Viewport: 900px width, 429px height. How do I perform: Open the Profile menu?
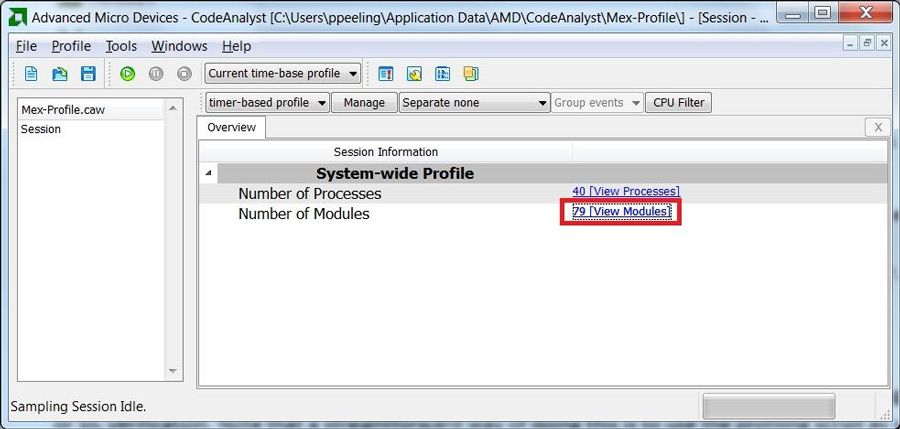point(71,46)
